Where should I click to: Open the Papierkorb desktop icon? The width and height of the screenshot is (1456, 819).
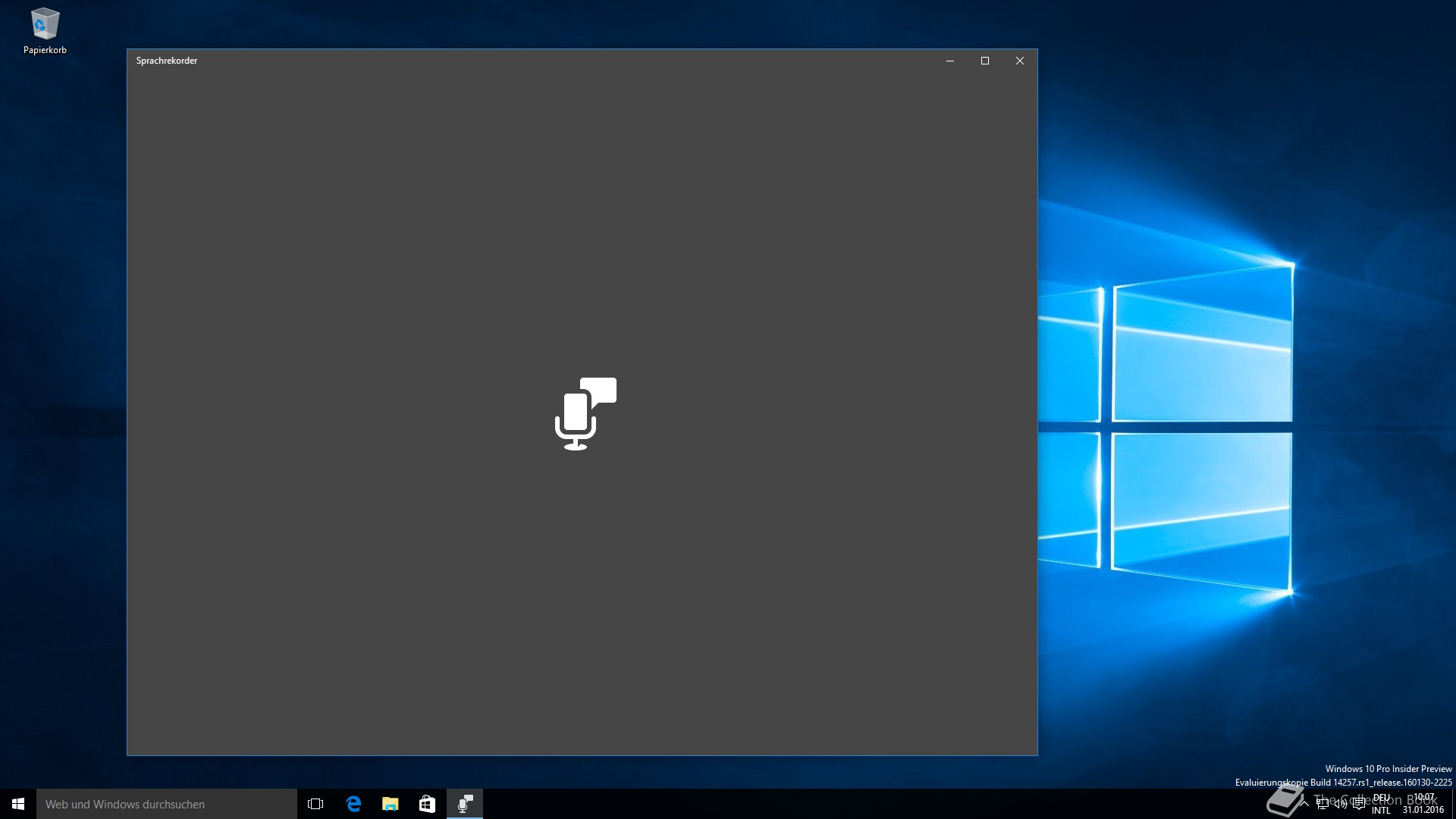[45, 32]
